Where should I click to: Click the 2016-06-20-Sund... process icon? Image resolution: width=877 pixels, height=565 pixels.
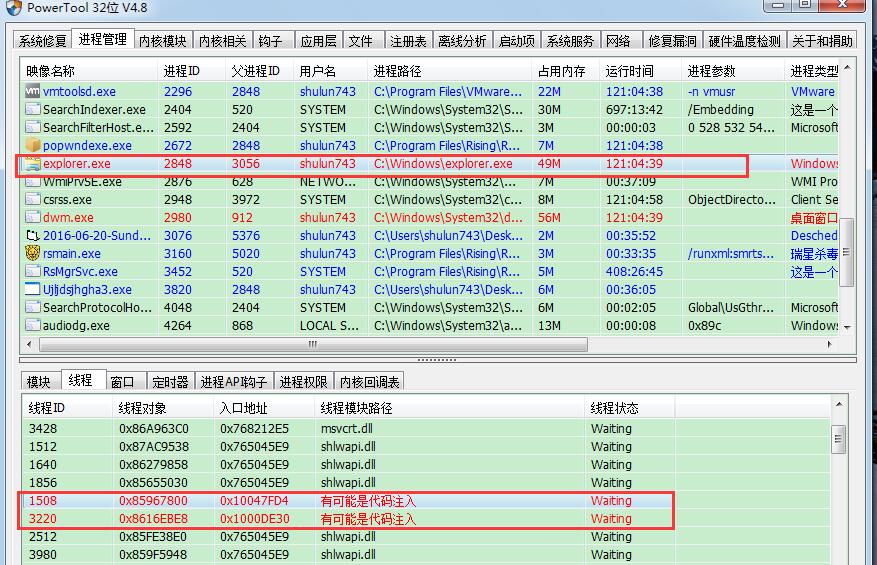[x=32, y=236]
